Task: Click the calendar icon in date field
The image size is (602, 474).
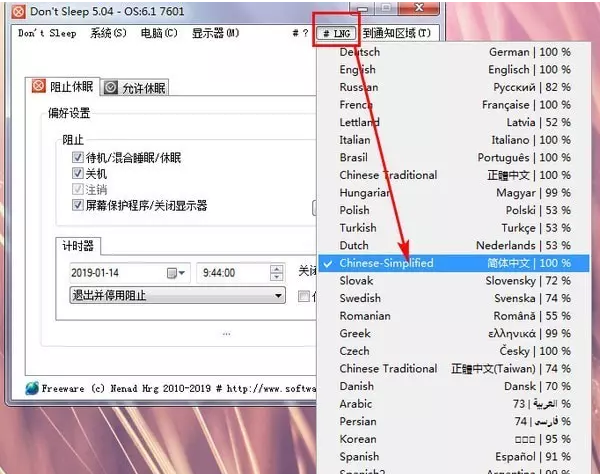Action: [172, 273]
